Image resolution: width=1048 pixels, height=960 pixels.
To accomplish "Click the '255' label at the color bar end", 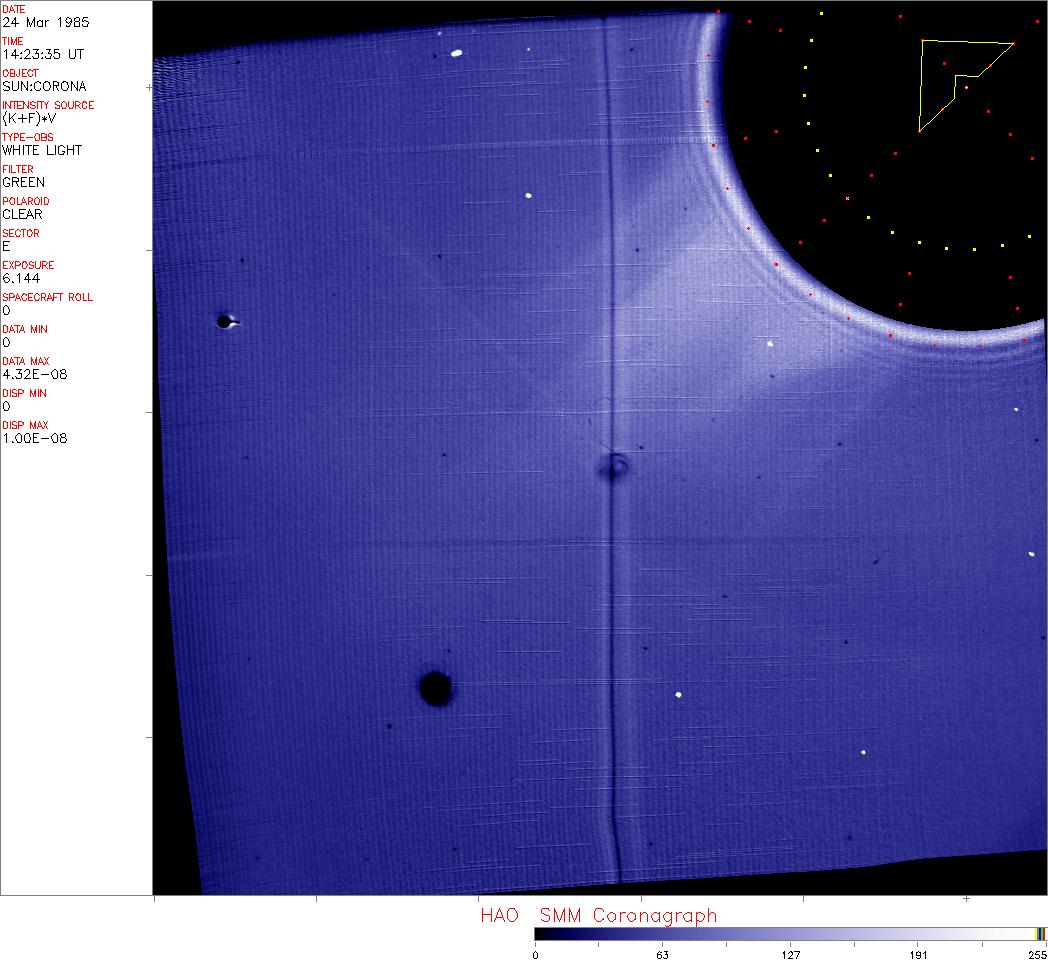I will 1036,954.
